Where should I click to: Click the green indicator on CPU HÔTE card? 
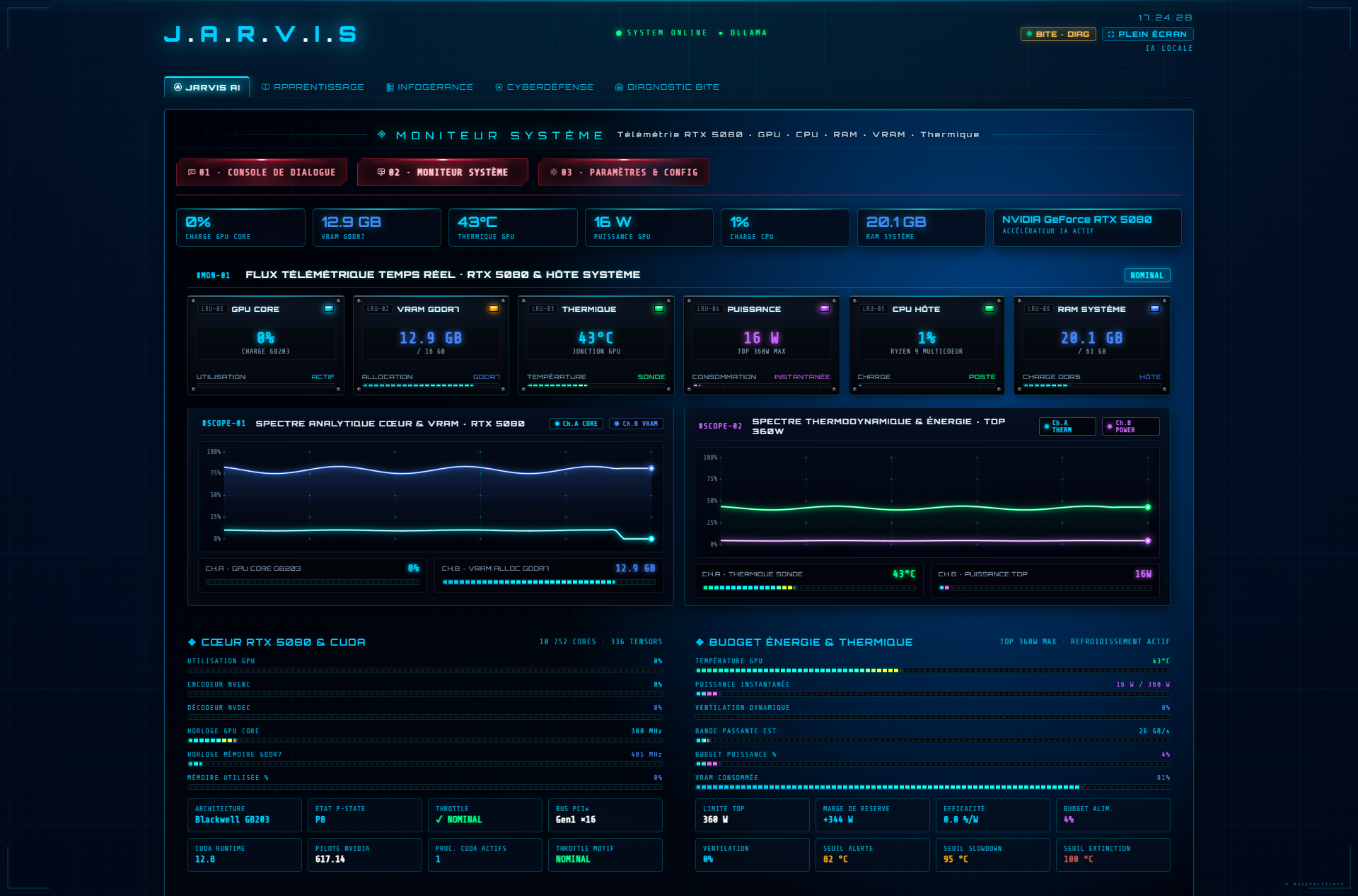point(990,308)
